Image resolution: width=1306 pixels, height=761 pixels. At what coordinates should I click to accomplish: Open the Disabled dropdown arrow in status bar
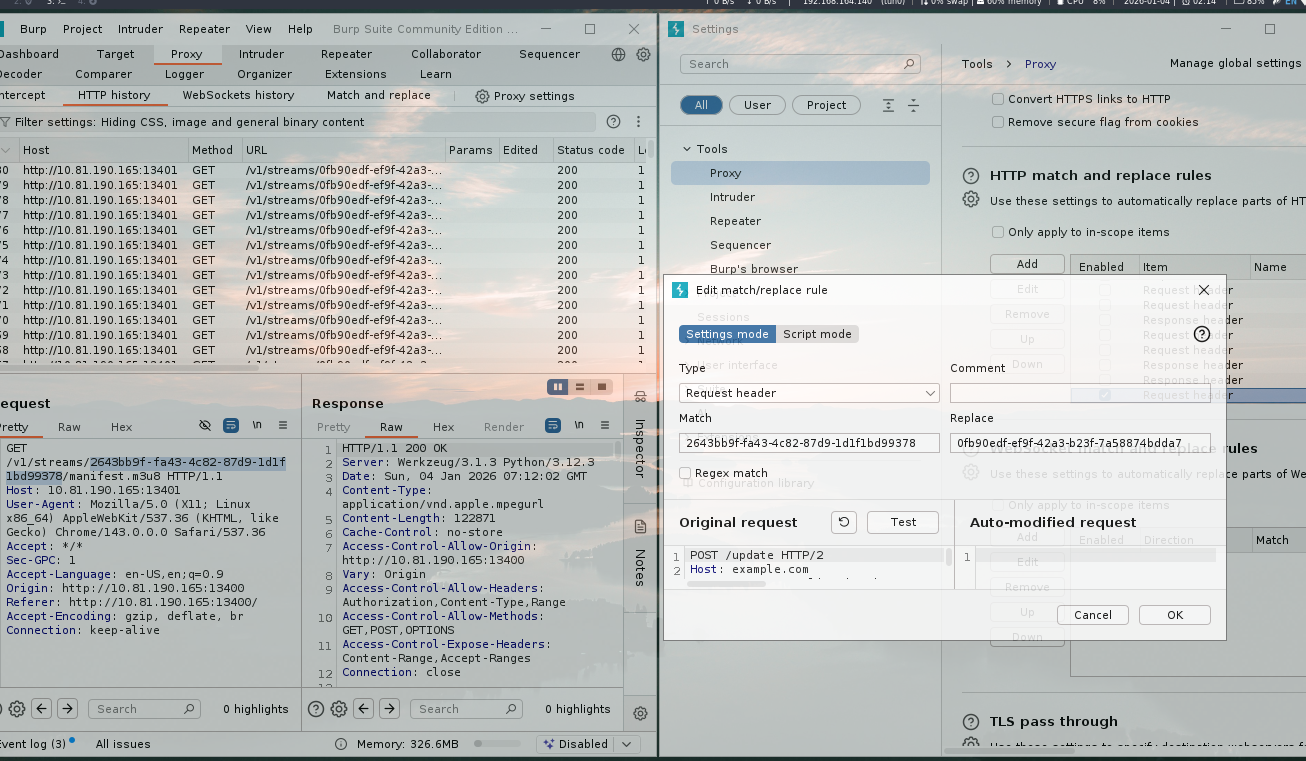pyautogui.click(x=627, y=744)
